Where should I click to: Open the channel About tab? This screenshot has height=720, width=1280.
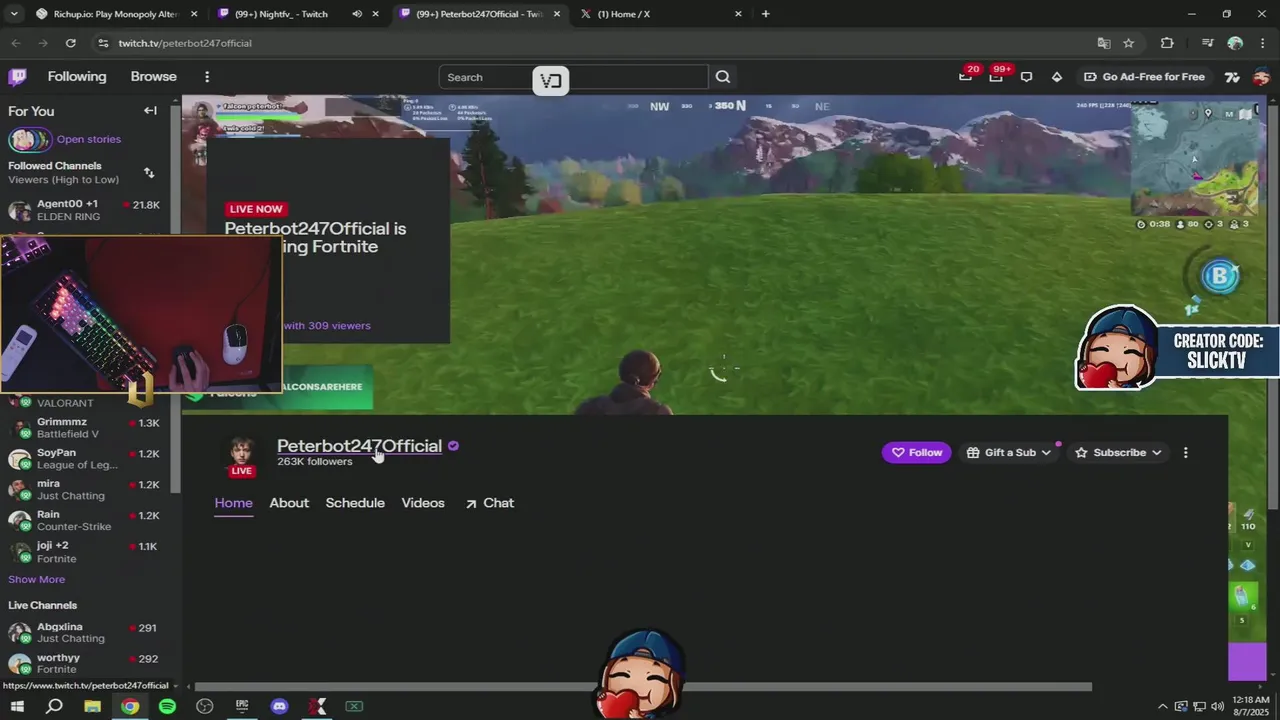coord(289,503)
